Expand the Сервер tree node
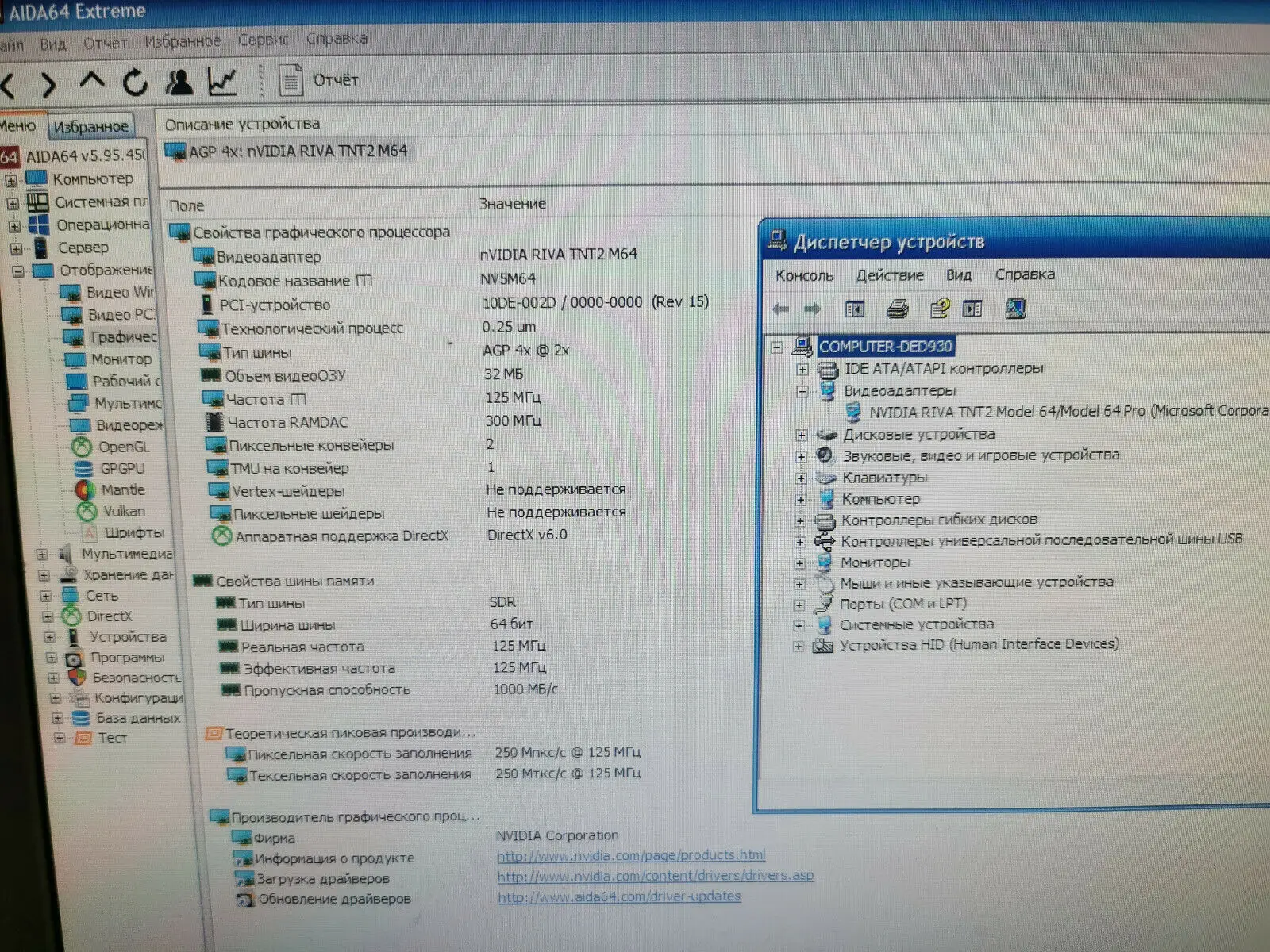 point(16,249)
